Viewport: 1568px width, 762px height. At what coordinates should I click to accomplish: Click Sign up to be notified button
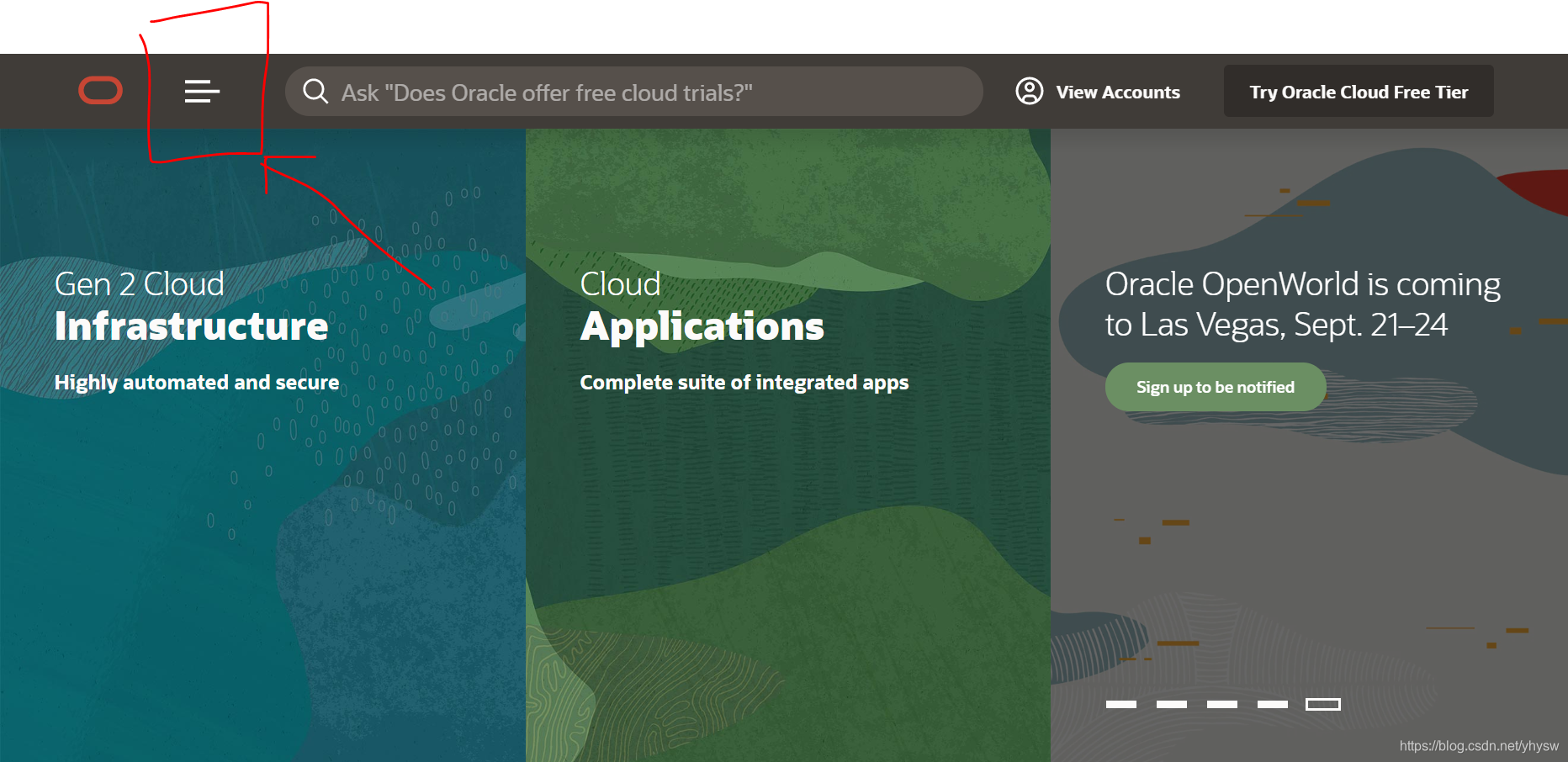point(1216,387)
